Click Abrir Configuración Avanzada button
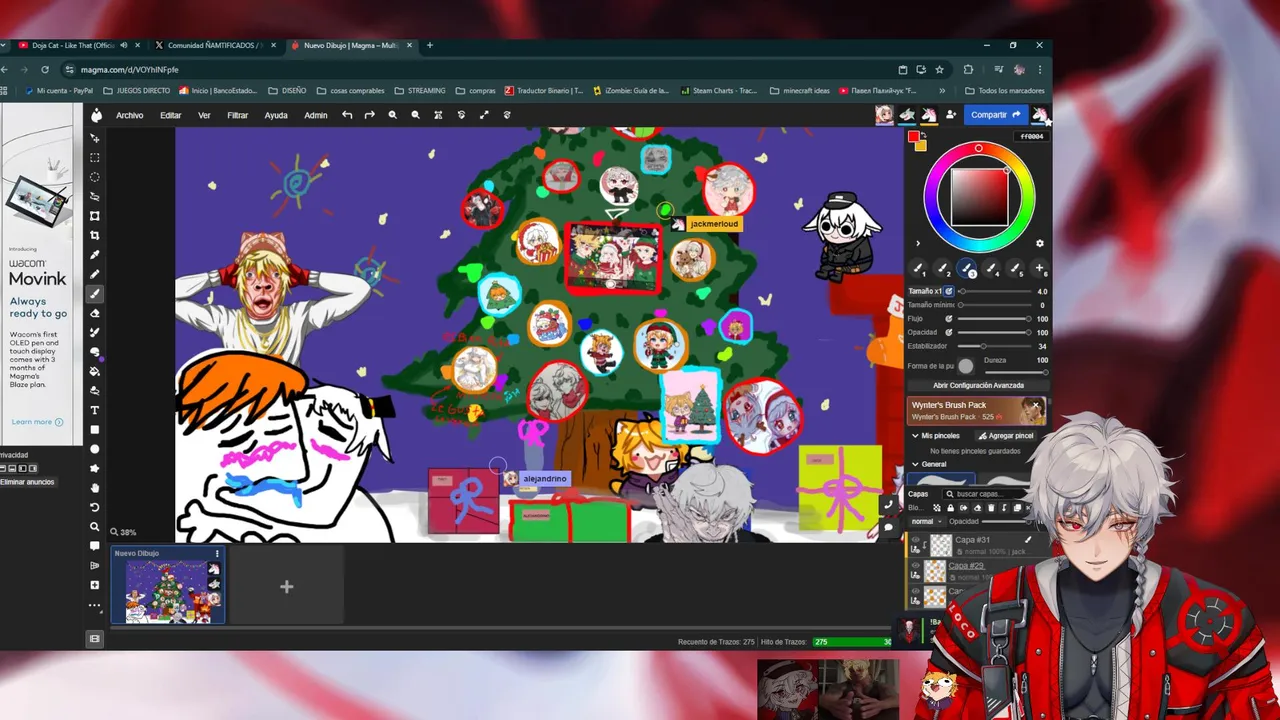Screen dimensions: 1280x720 coord(978,385)
